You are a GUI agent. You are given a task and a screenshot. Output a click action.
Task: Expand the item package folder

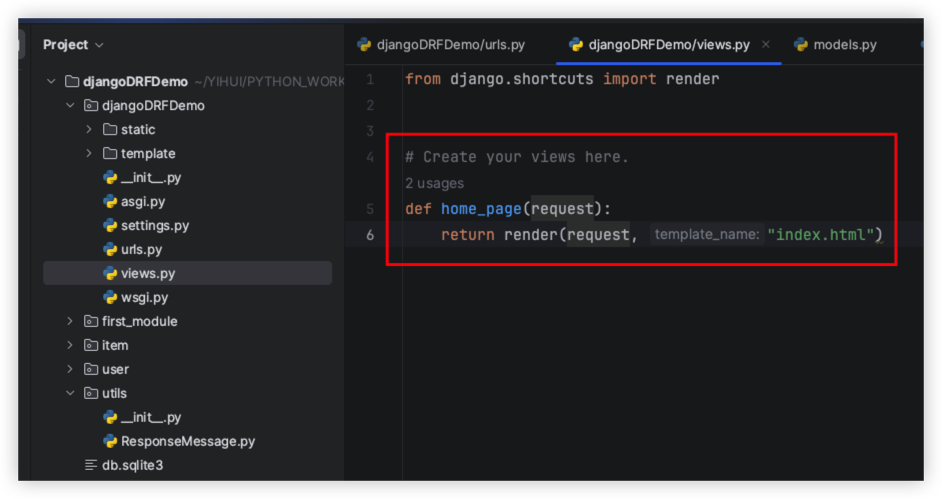click(70, 345)
